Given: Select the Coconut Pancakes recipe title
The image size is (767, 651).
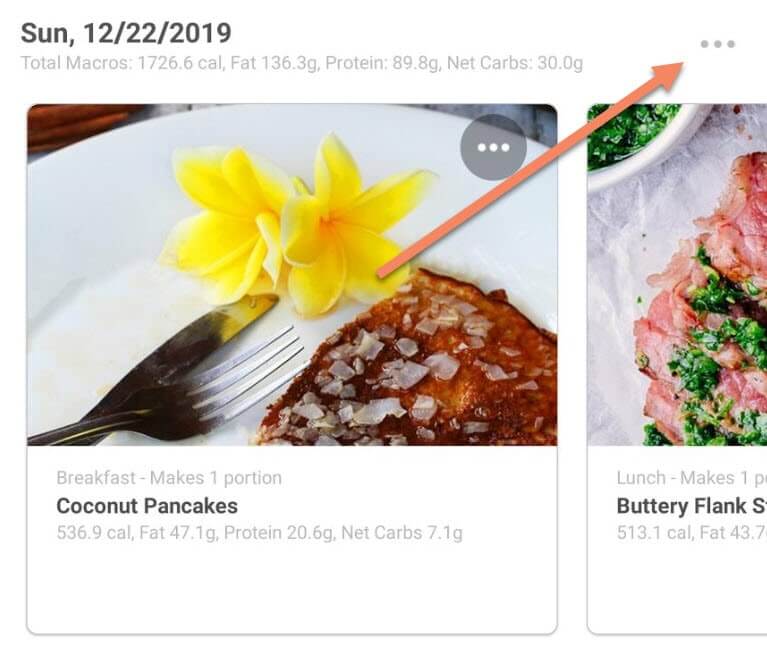Looking at the screenshot, I should 147,506.
